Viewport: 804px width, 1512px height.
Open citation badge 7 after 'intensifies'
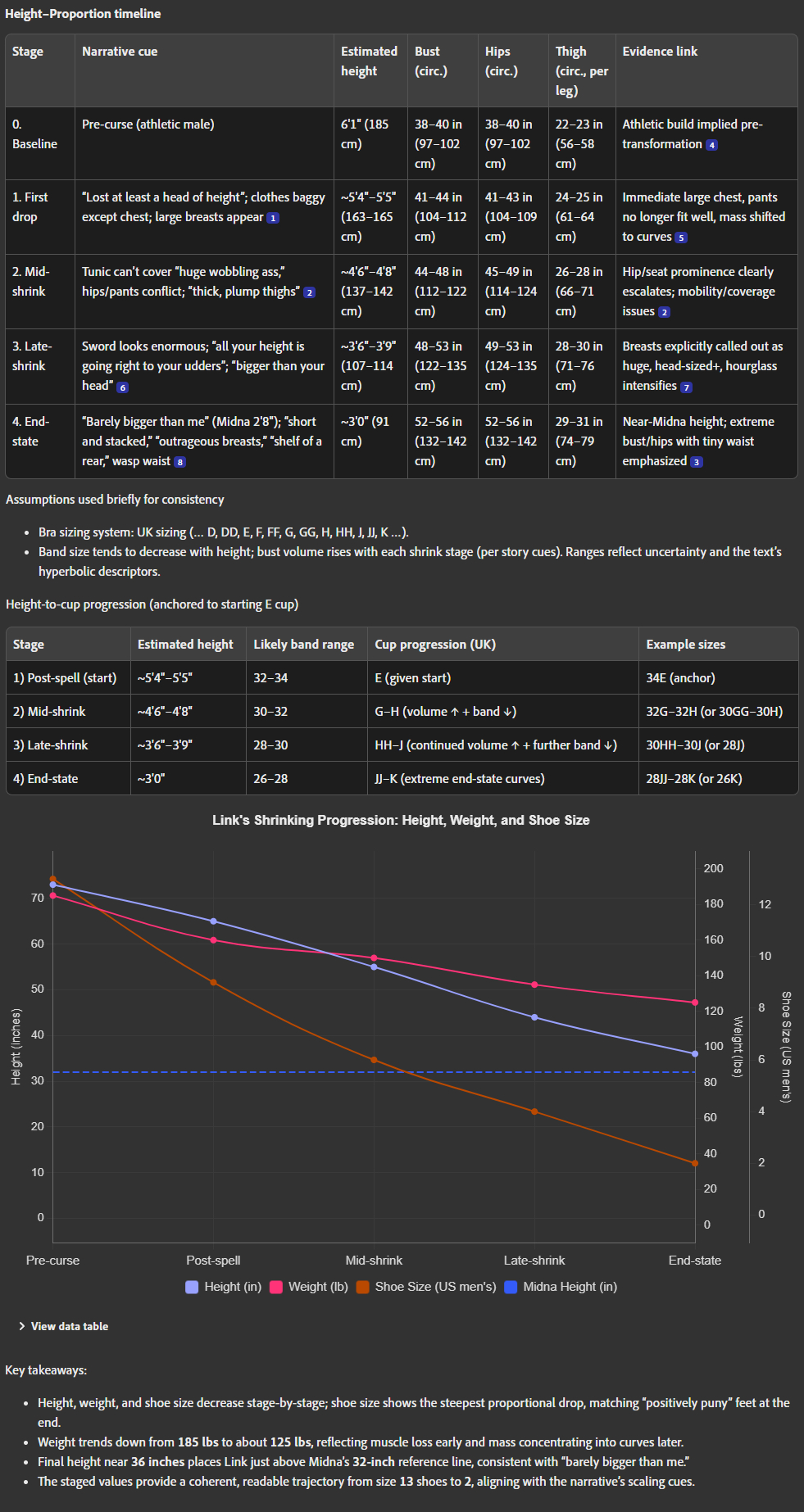(686, 387)
